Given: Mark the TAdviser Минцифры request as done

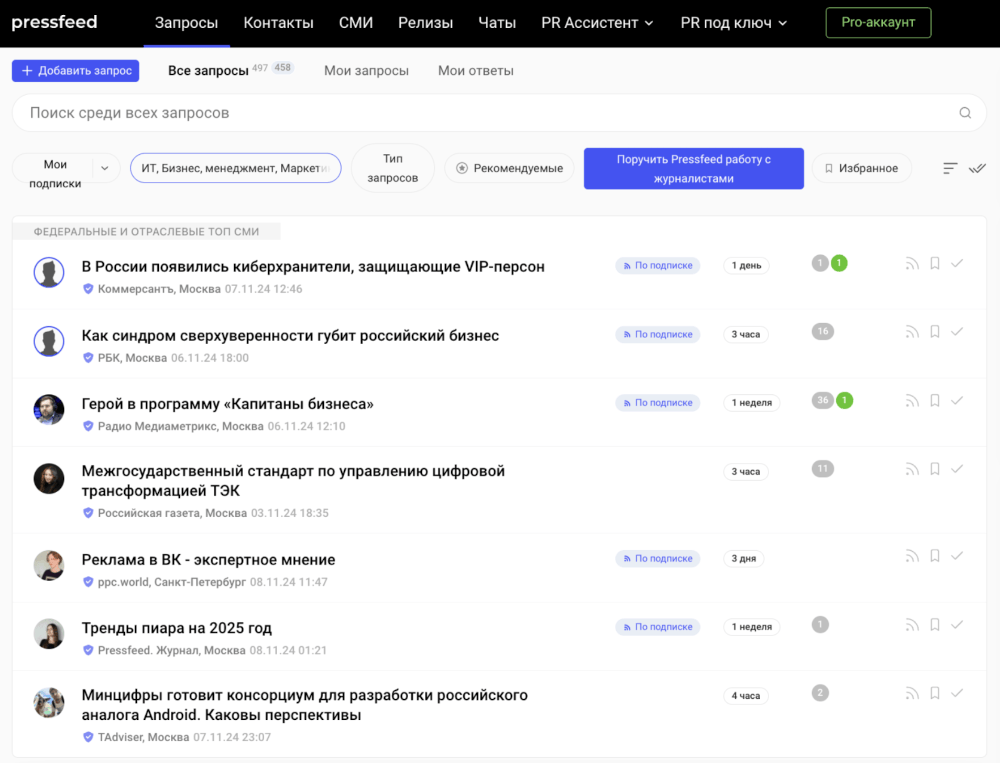Looking at the screenshot, I should pyautogui.click(x=957, y=693).
